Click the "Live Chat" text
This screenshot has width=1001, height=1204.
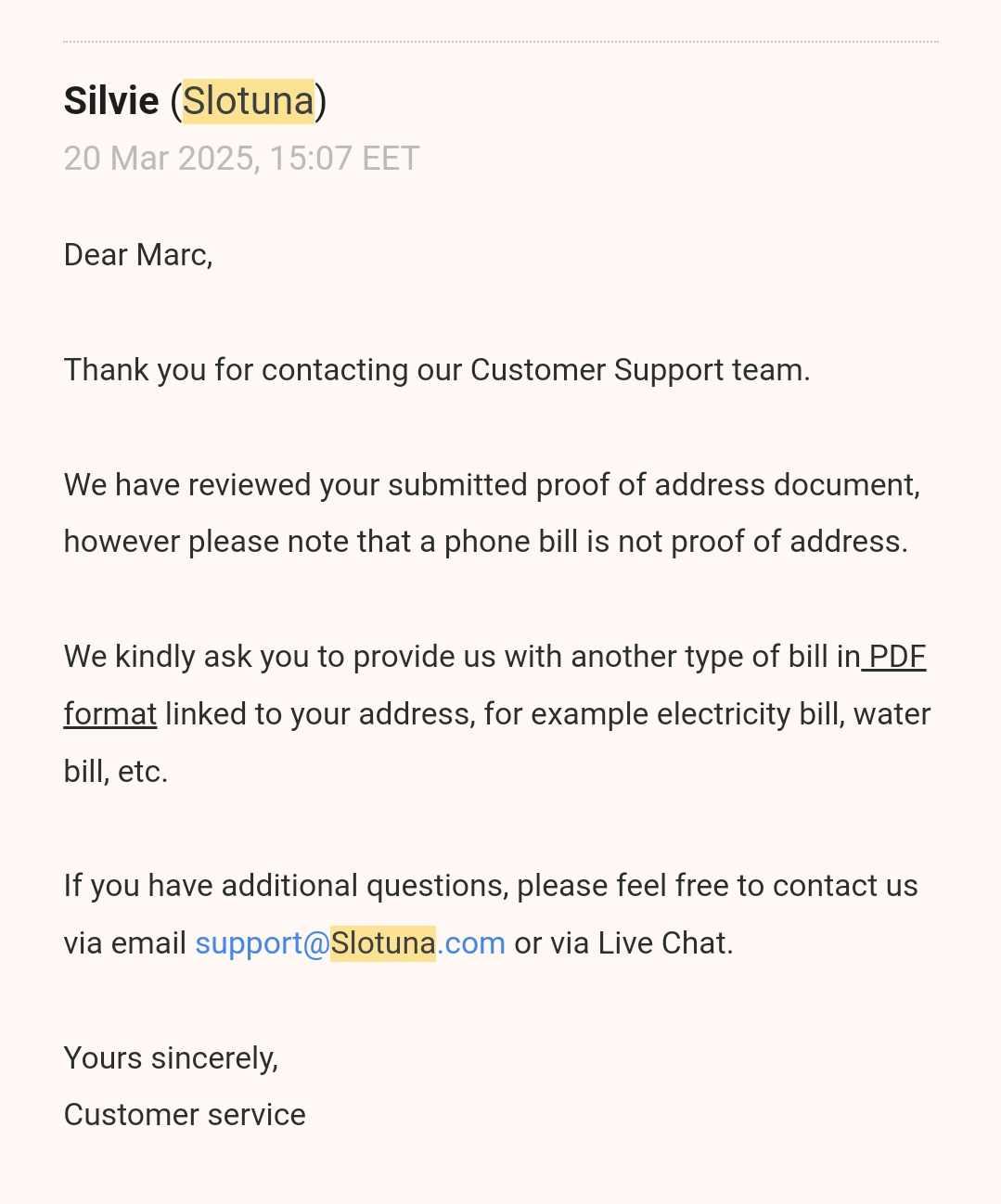[665, 943]
